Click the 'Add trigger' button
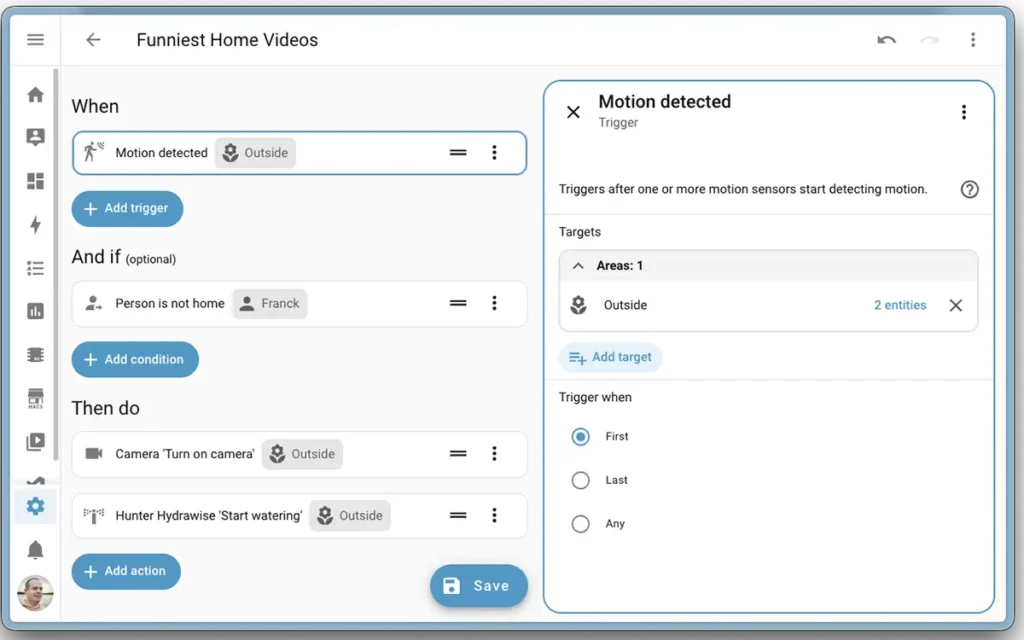This screenshot has width=1024, height=640. tap(127, 208)
